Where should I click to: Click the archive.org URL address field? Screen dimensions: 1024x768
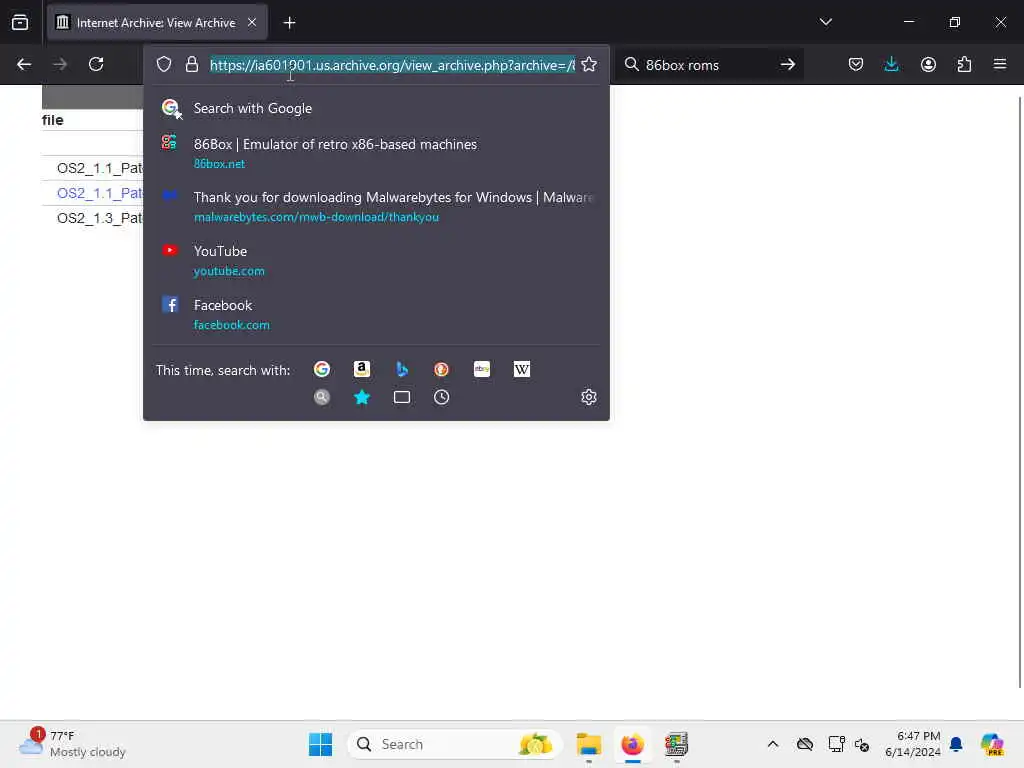392,65
